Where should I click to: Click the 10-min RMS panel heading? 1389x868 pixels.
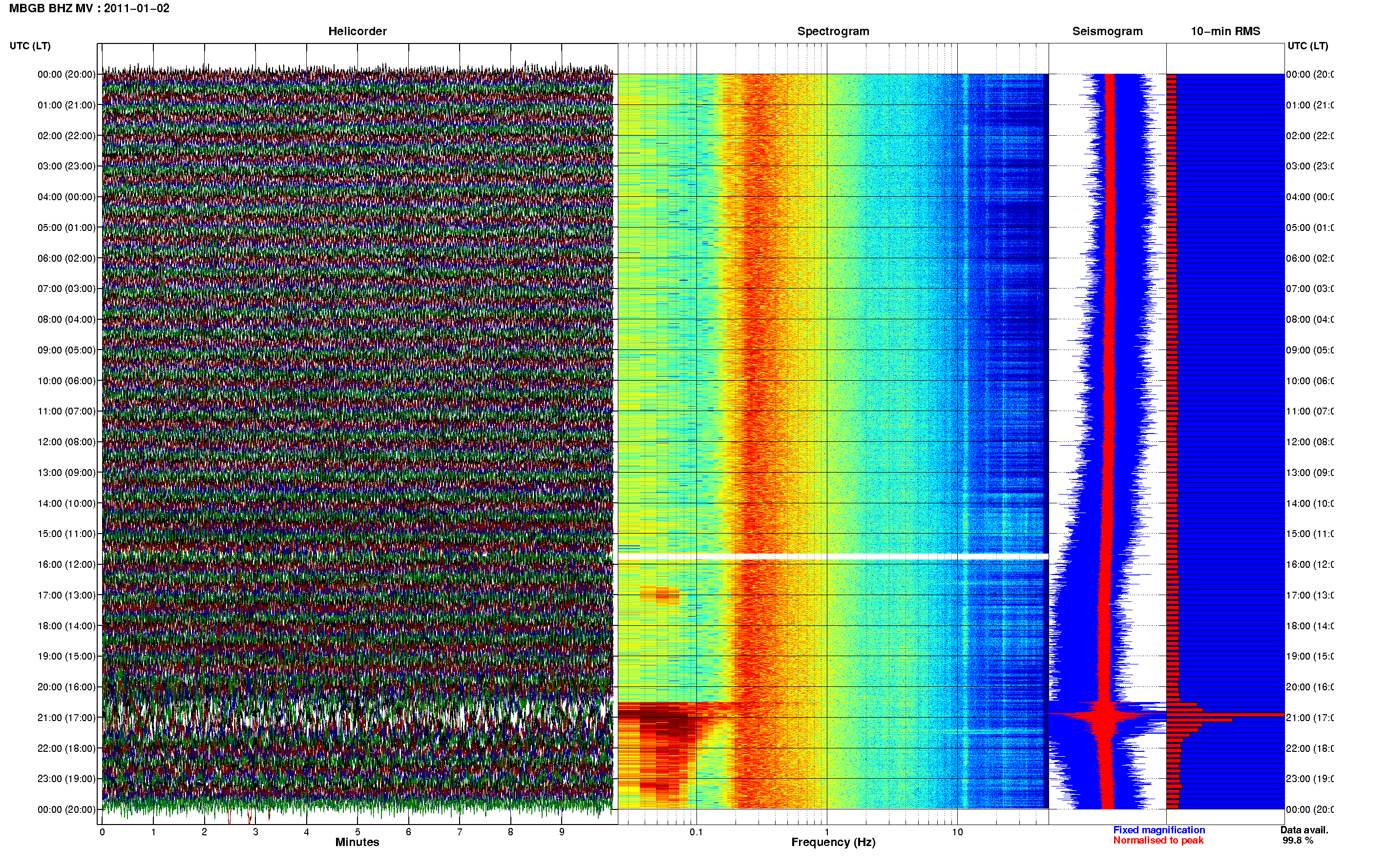pyautogui.click(x=1225, y=31)
